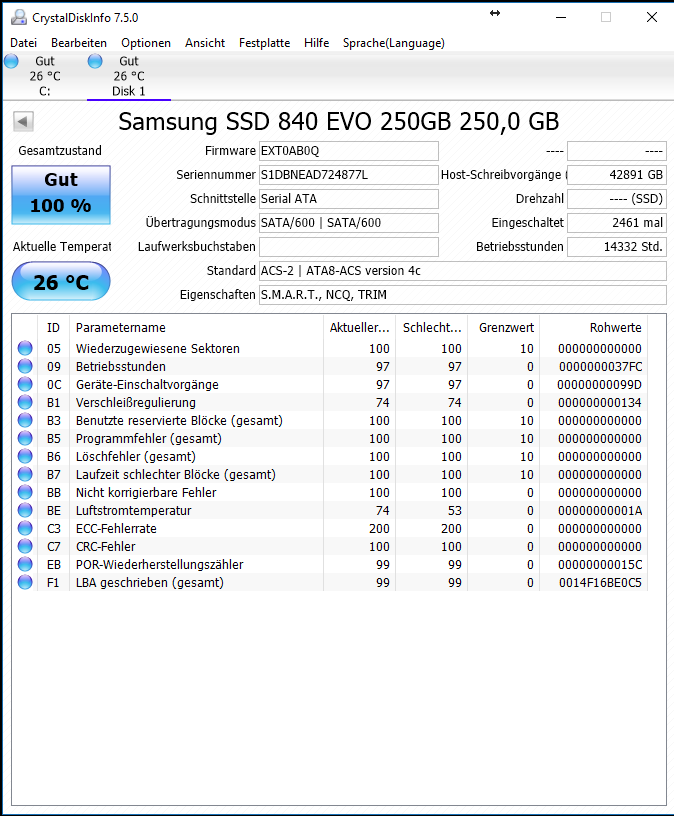Click the Parametername column header
Screen dimensions: 674x816
pyautogui.click(x=196, y=328)
